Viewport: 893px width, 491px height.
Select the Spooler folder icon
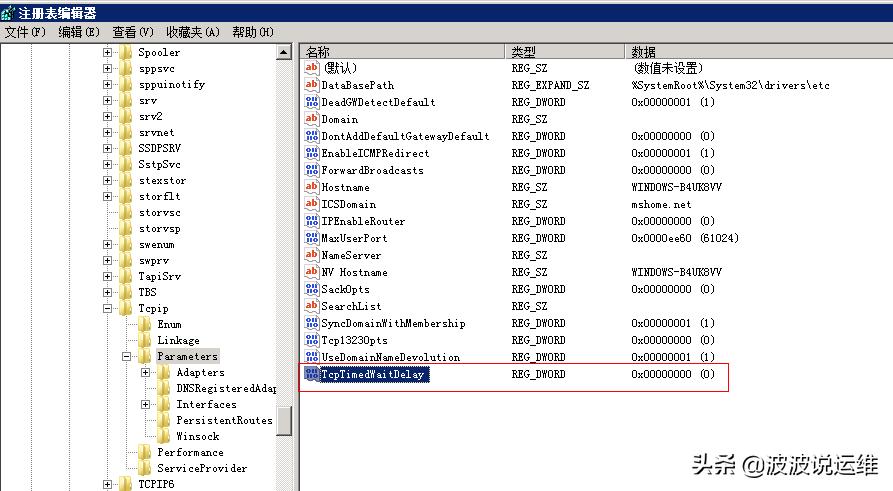[x=126, y=52]
